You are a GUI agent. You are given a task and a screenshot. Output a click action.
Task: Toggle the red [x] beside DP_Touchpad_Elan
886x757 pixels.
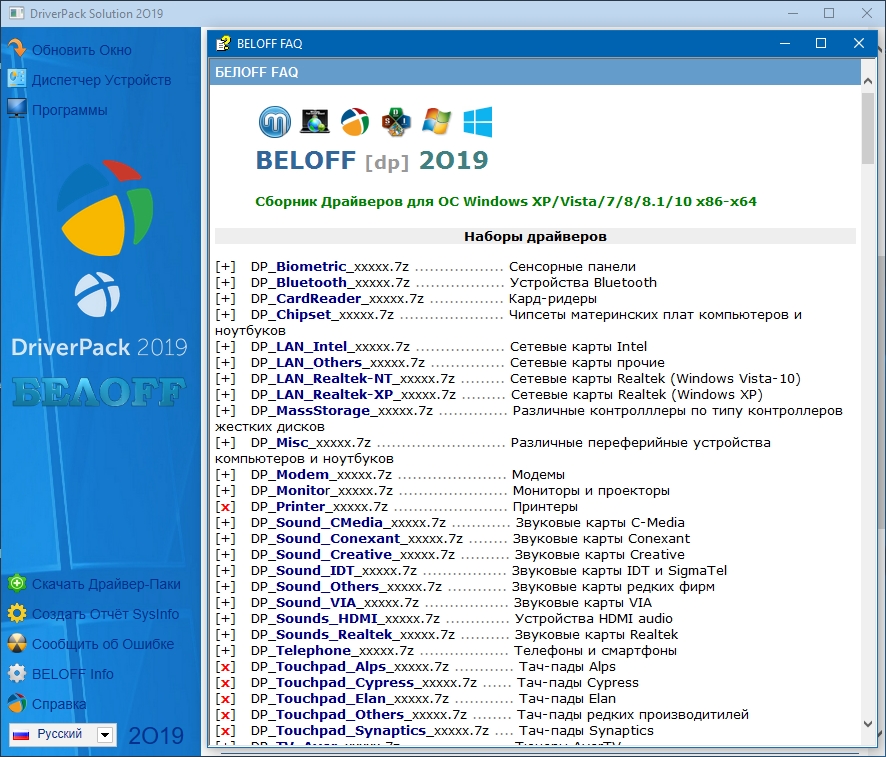[225, 699]
